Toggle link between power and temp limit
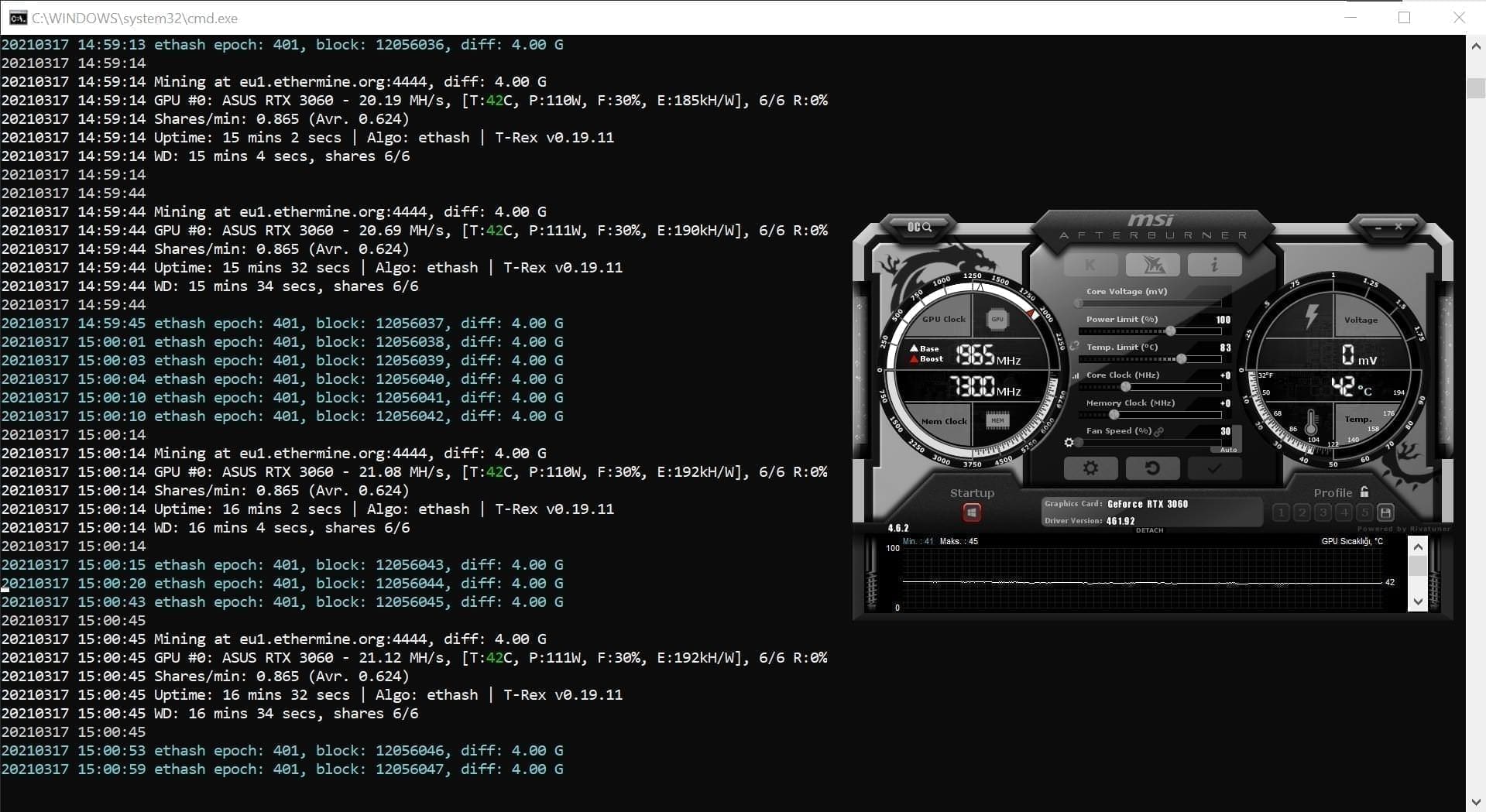The height and width of the screenshot is (812, 1486). (1074, 346)
